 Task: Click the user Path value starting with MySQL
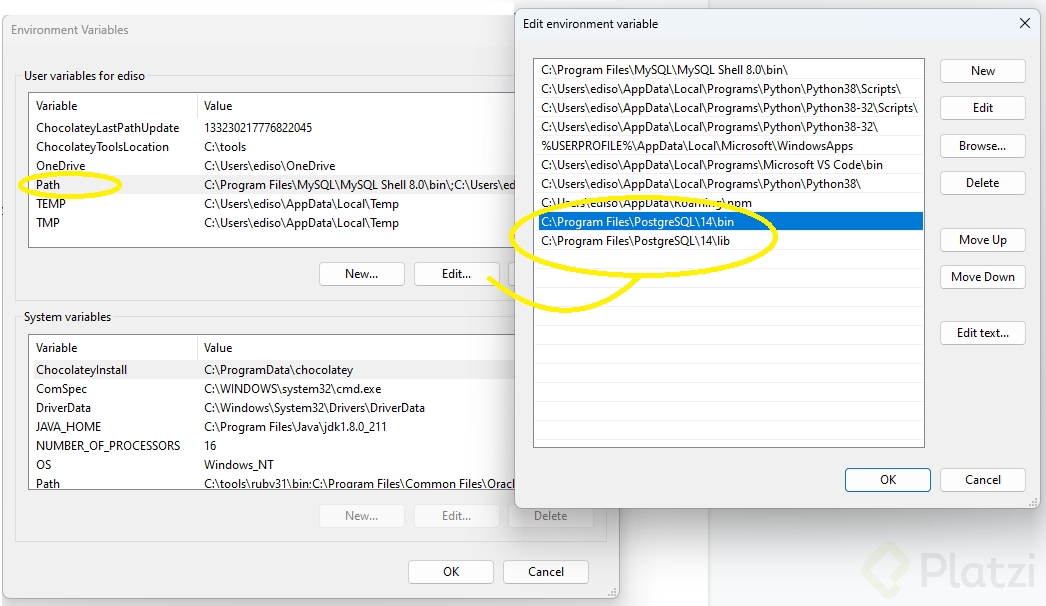point(359,185)
